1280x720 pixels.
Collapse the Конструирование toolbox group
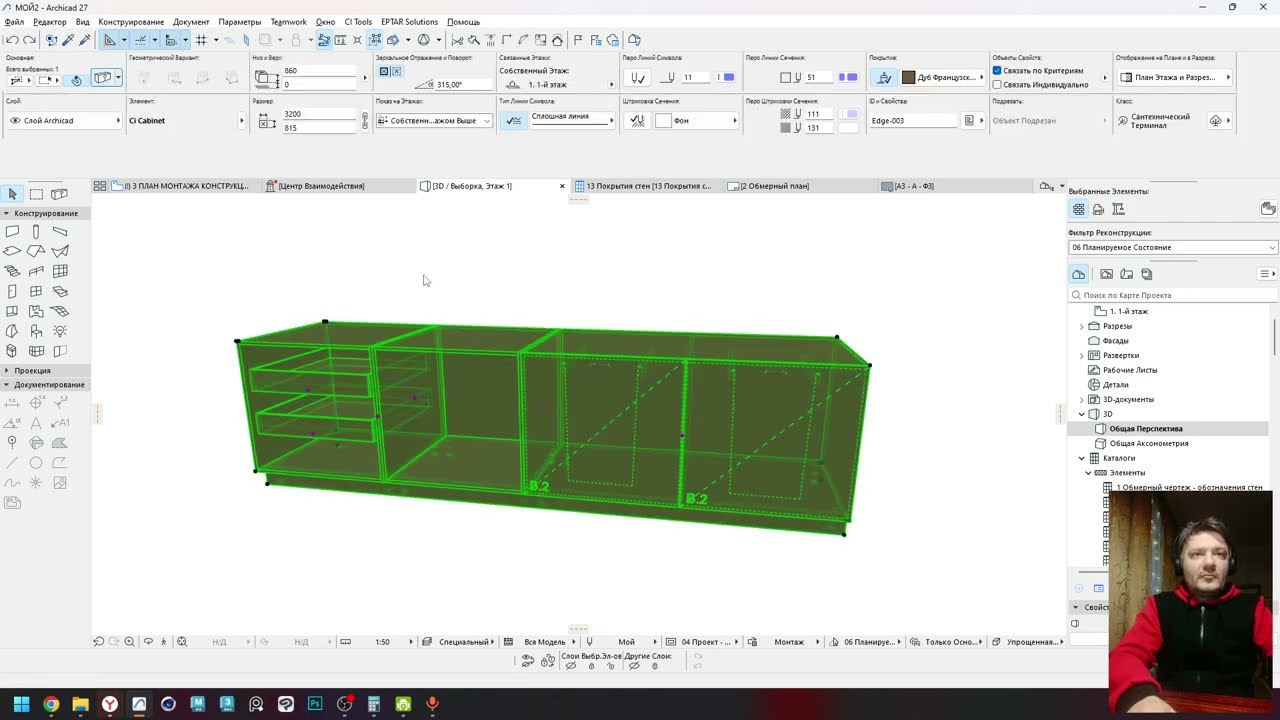(x=7, y=213)
